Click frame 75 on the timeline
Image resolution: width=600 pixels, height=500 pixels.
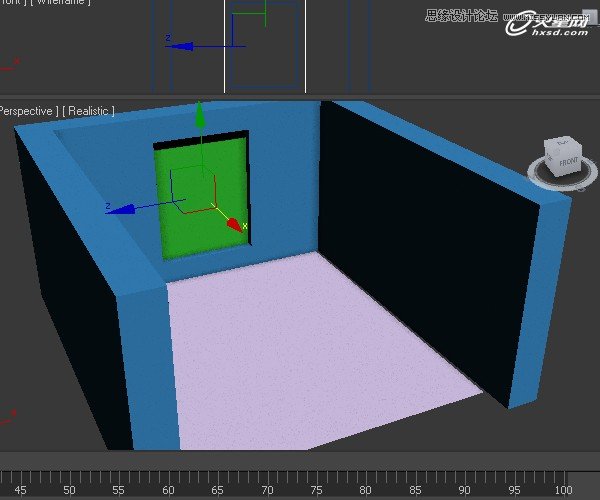click(x=316, y=489)
